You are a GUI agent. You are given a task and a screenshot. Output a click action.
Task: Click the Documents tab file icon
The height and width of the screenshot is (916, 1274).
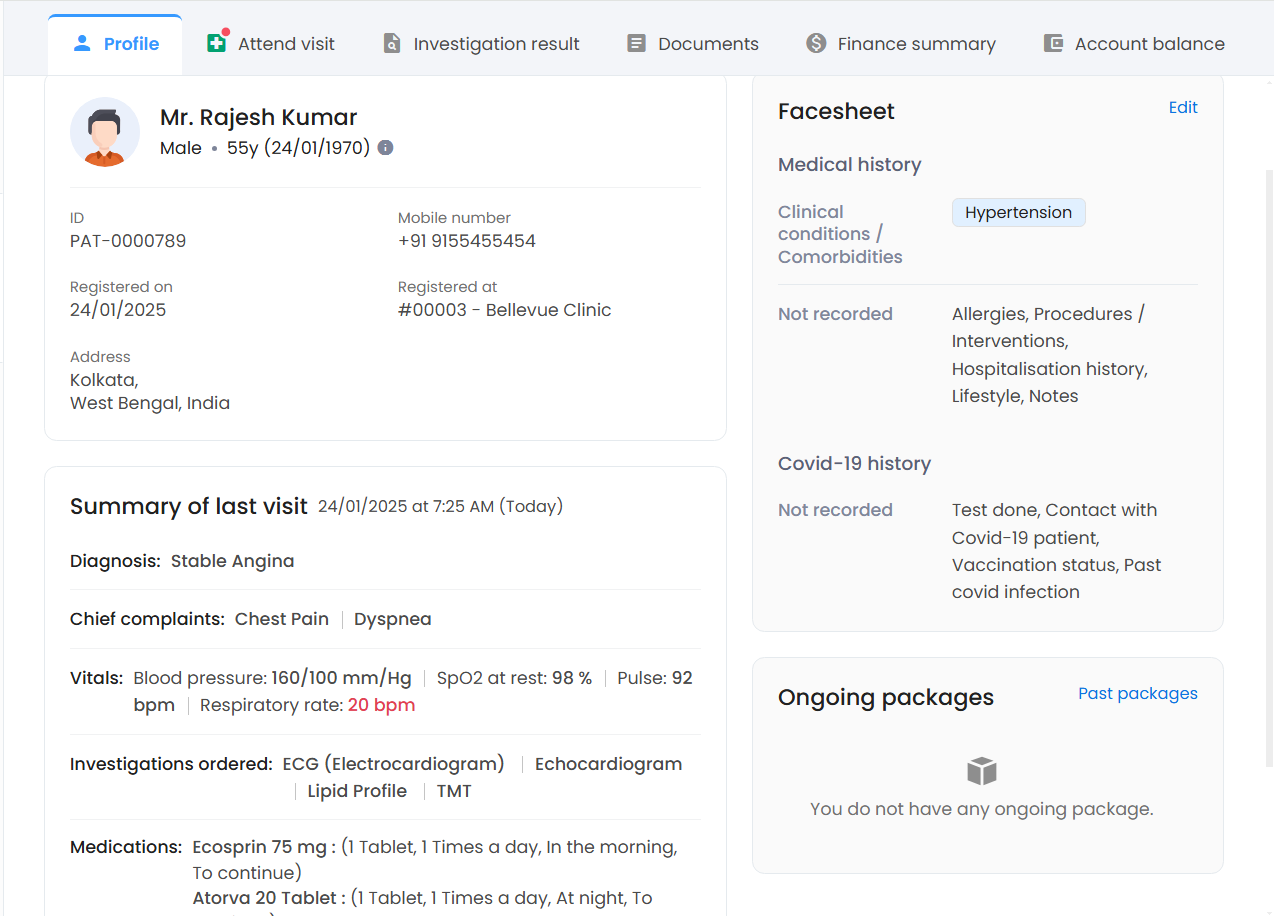click(x=636, y=43)
